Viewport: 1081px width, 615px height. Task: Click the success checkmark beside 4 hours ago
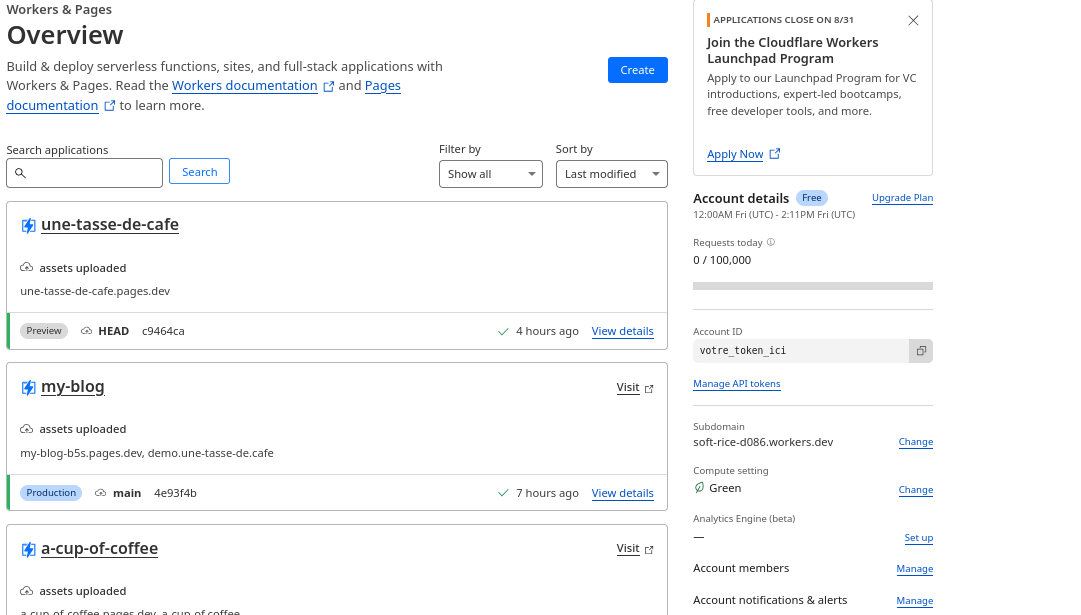click(503, 332)
